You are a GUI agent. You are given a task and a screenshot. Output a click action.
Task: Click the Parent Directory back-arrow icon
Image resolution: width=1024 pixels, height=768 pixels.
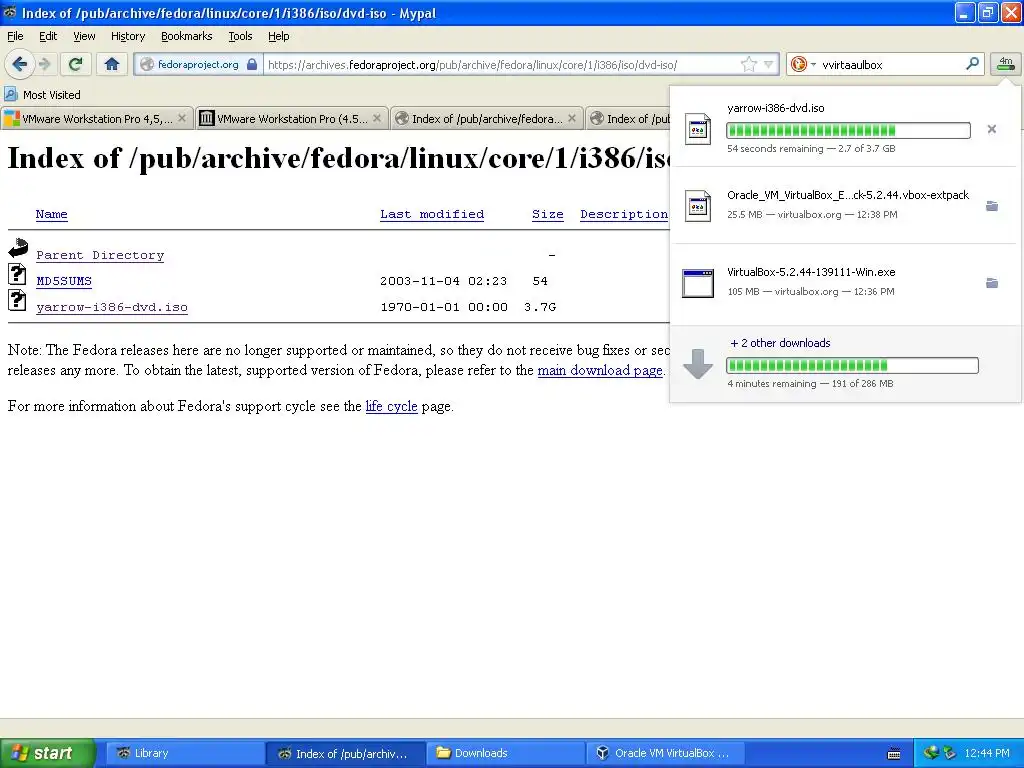(18, 248)
